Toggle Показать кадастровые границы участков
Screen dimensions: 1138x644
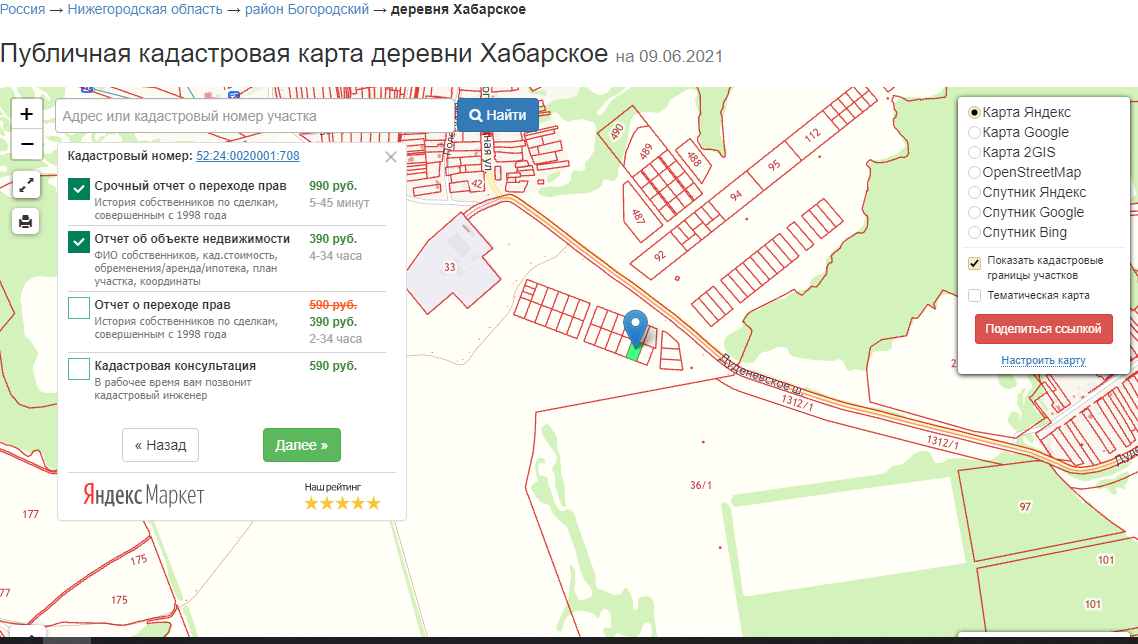click(975, 263)
